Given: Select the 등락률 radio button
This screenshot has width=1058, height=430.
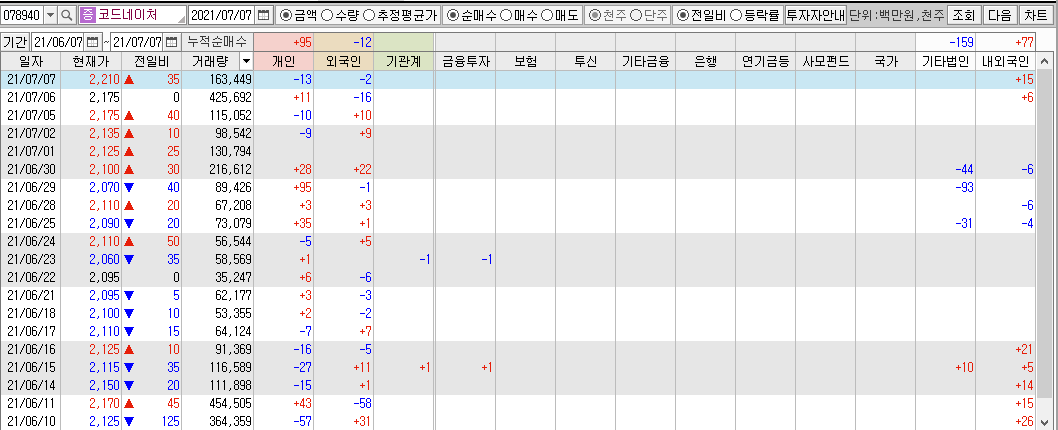Looking at the screenshot, I should point(736,15).
